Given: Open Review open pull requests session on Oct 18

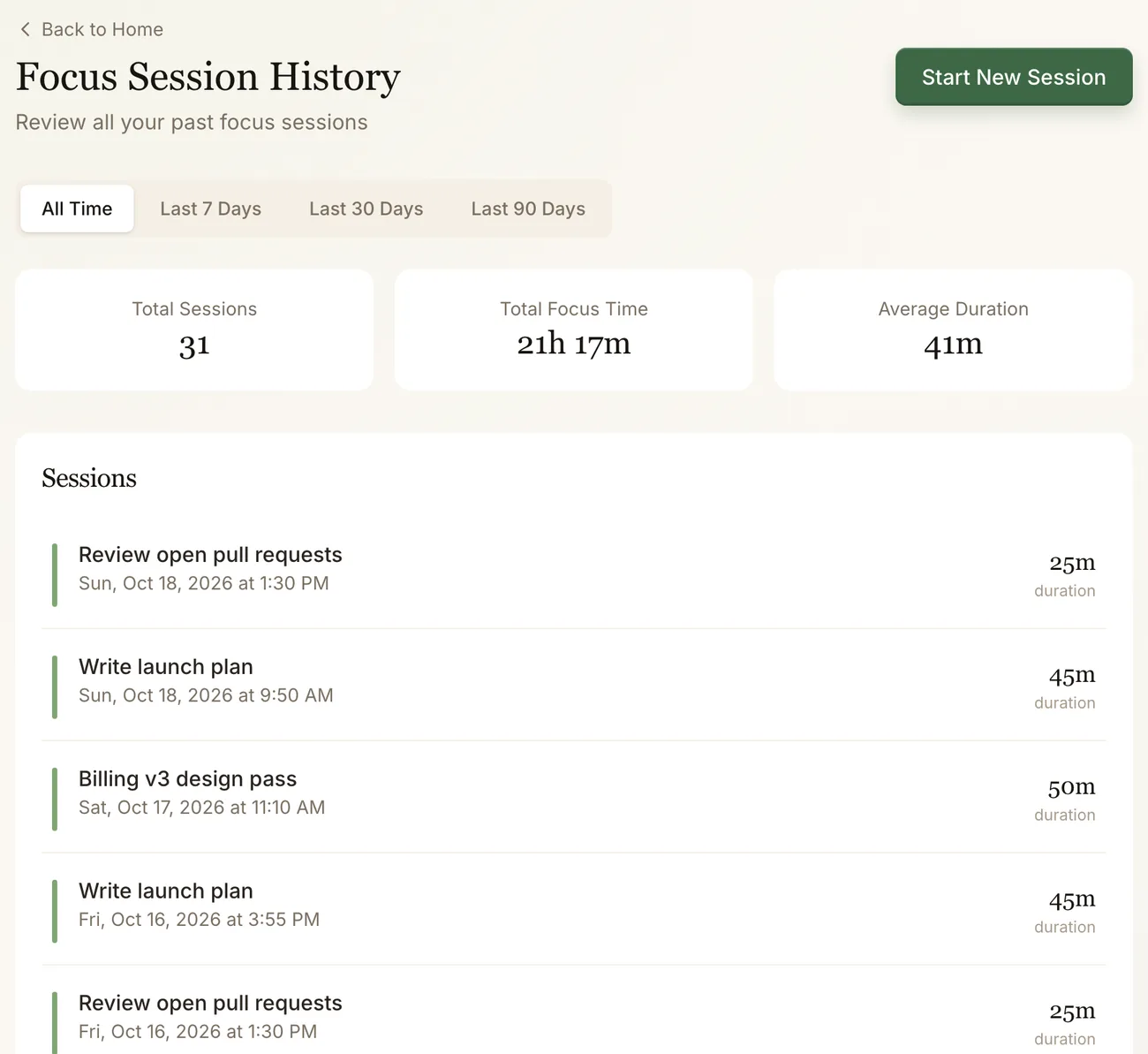Looking at the screenshot, I should [x=574, y=573].
